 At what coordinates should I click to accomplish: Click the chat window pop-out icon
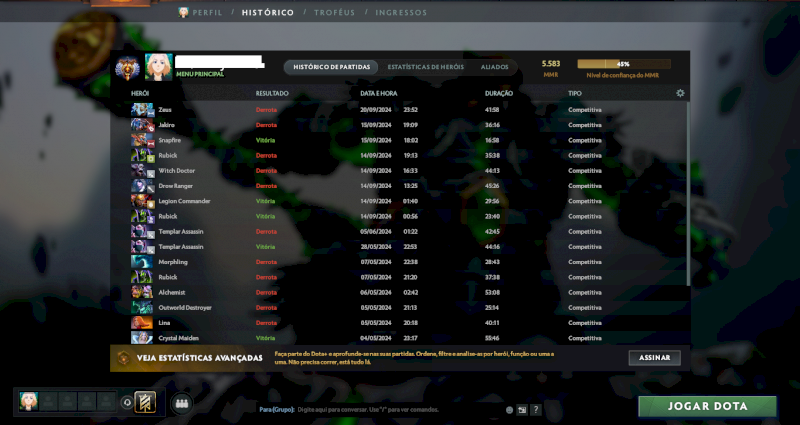522,410
